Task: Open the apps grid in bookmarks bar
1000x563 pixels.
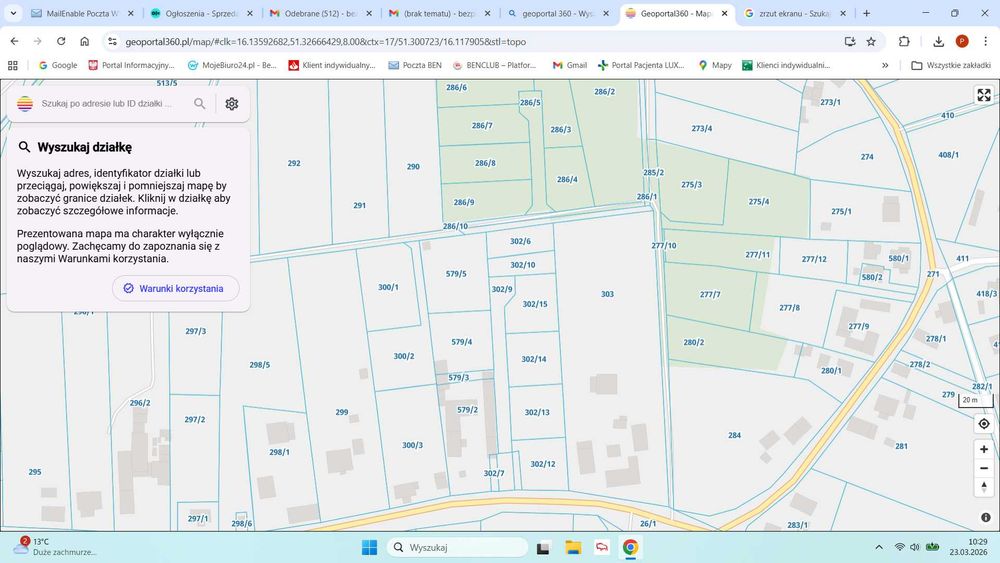Action: [x=13, y=65]
